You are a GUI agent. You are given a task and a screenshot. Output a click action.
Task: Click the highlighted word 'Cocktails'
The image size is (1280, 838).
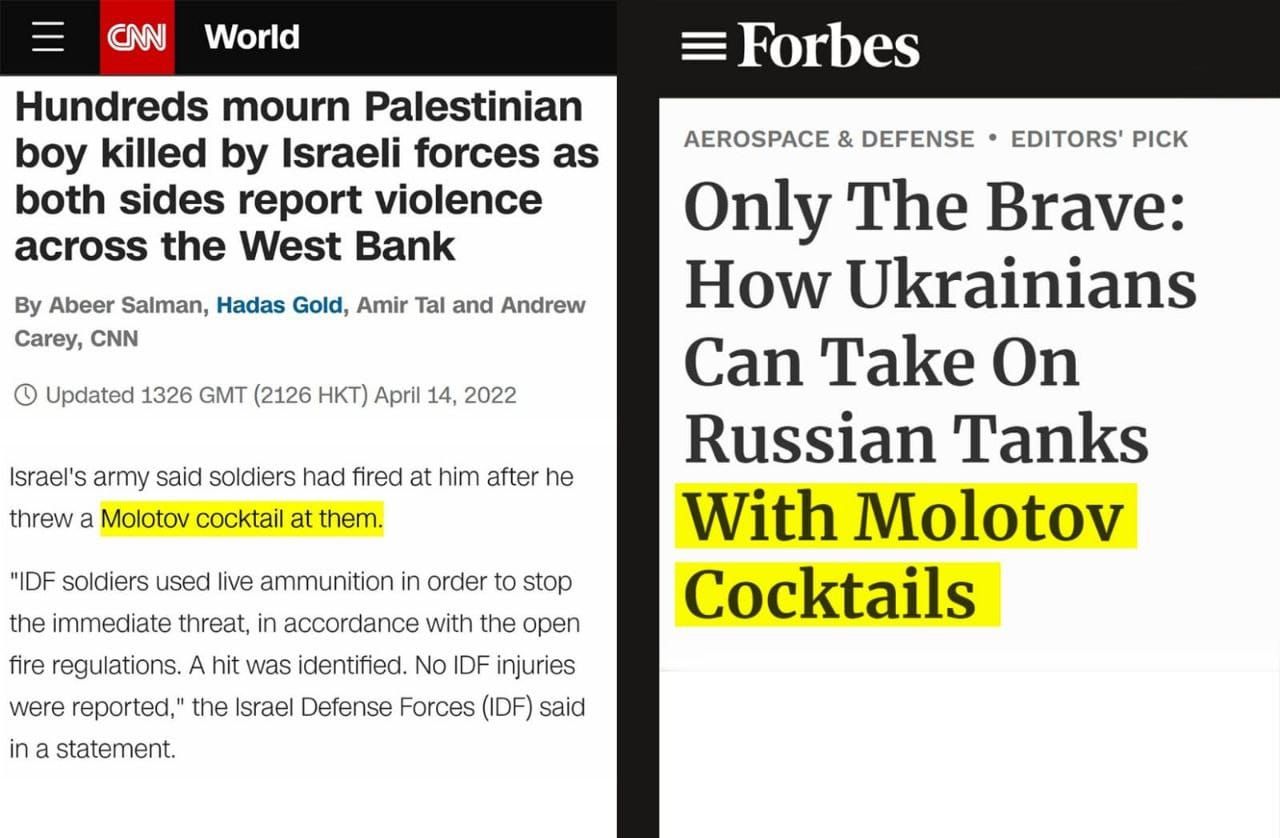pyautogui.click(x=830, y=594)
